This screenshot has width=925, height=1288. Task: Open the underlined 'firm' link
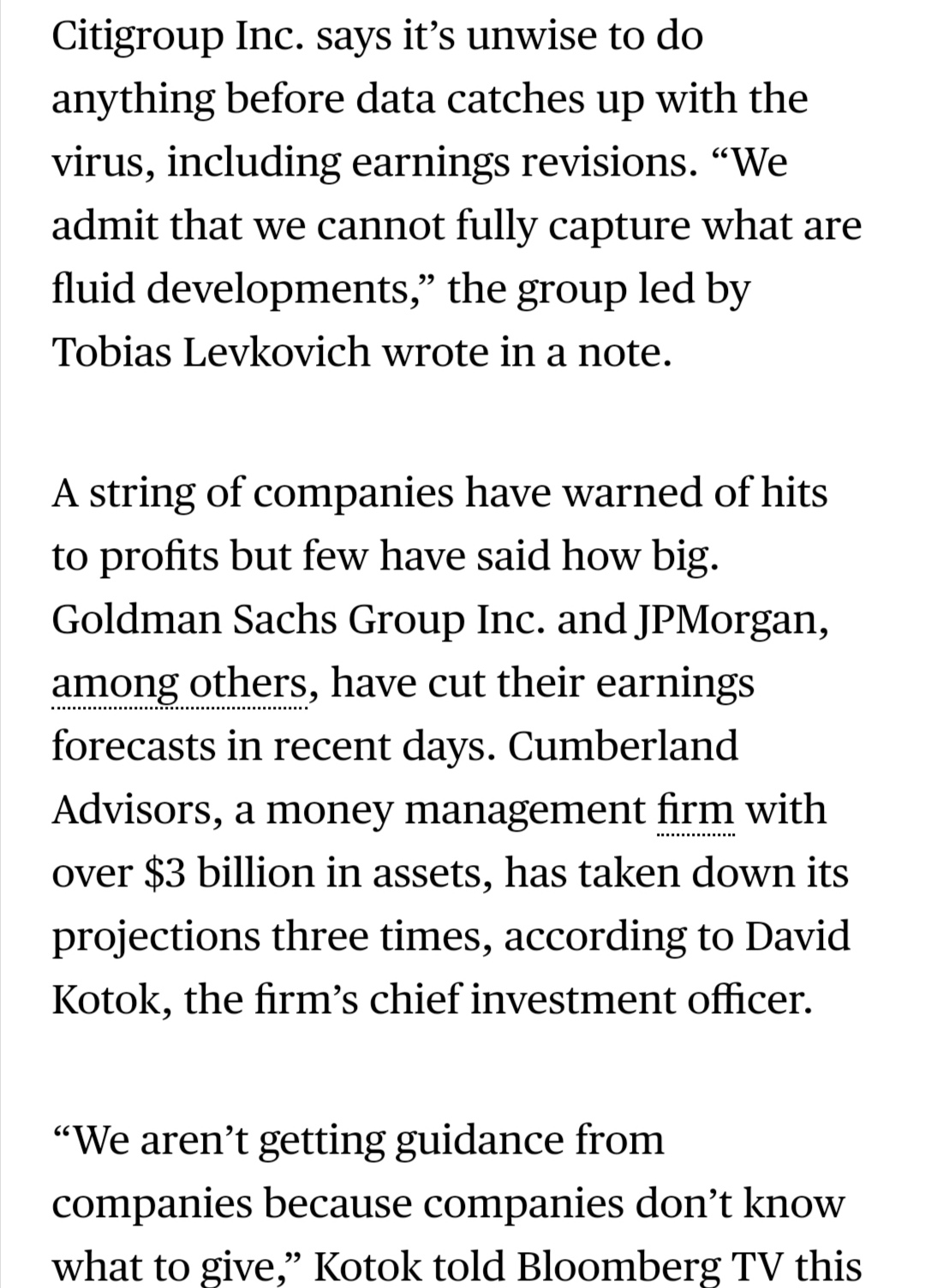tap(695, 809)
